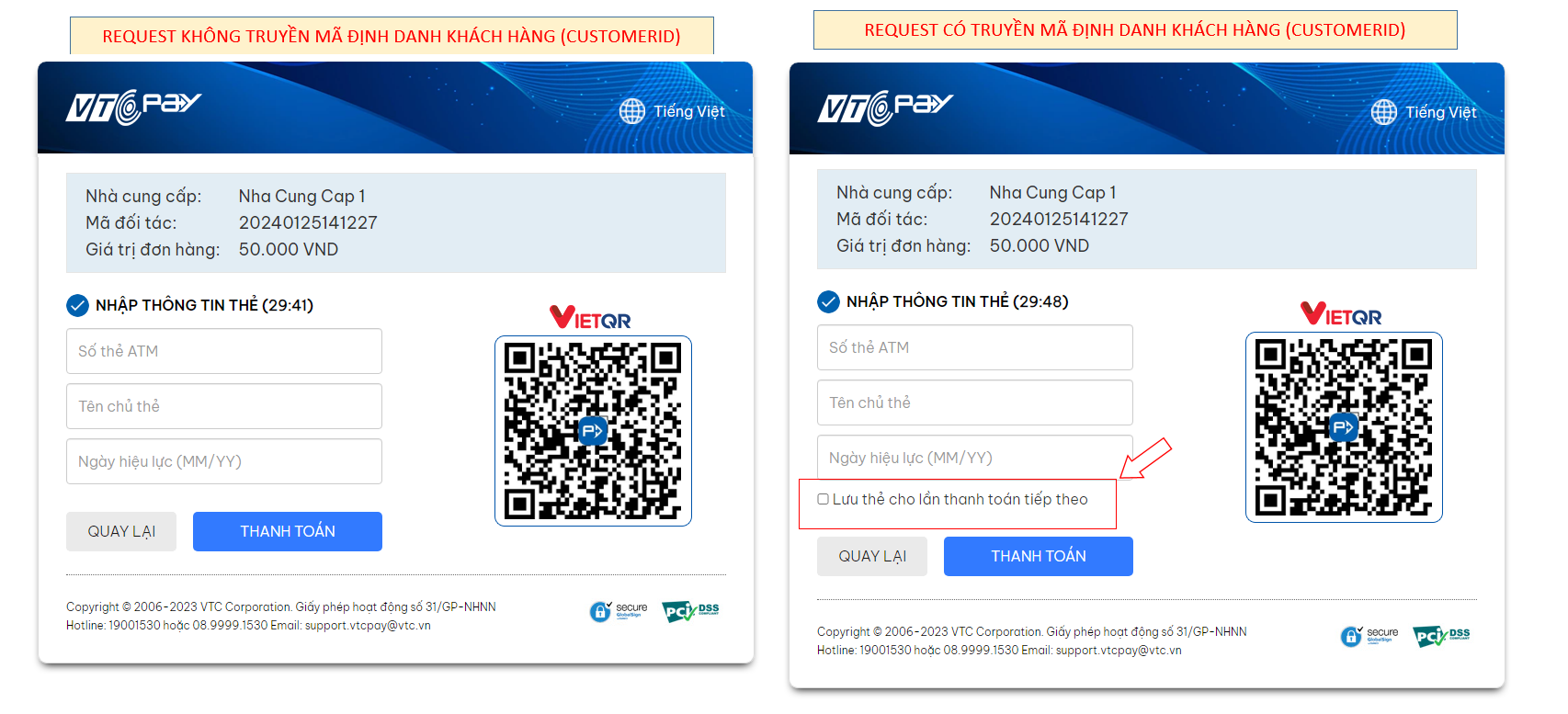Viewport: 1568px width, 714px height.
Task: Open the Tiếng Việt language selector in right panel
Action: (x=1425, y=112)
